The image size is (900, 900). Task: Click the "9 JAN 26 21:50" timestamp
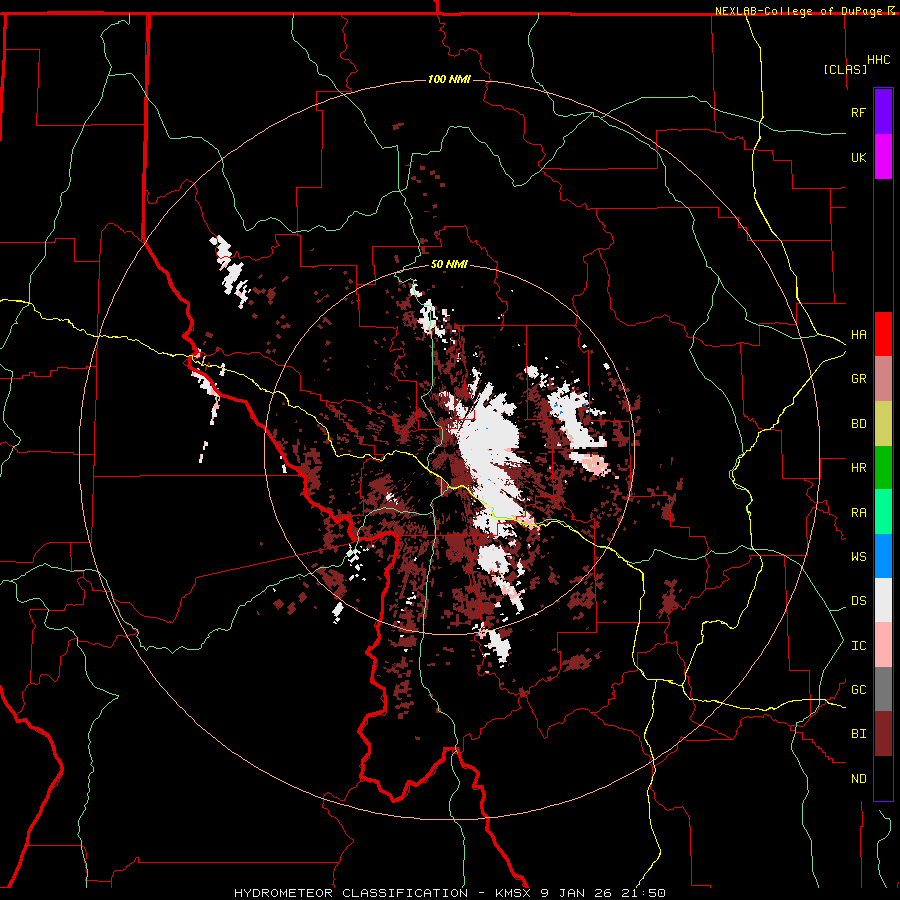click(x=603, y=893)
